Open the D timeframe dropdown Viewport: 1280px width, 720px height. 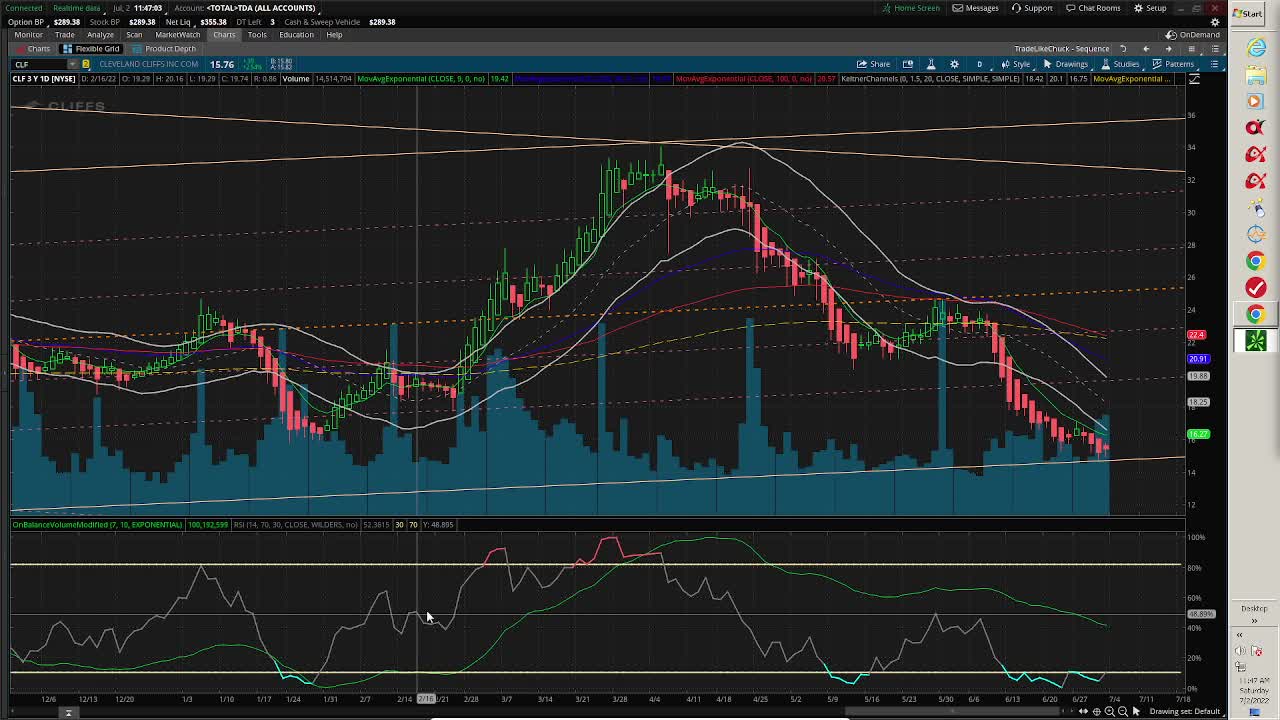980,64
